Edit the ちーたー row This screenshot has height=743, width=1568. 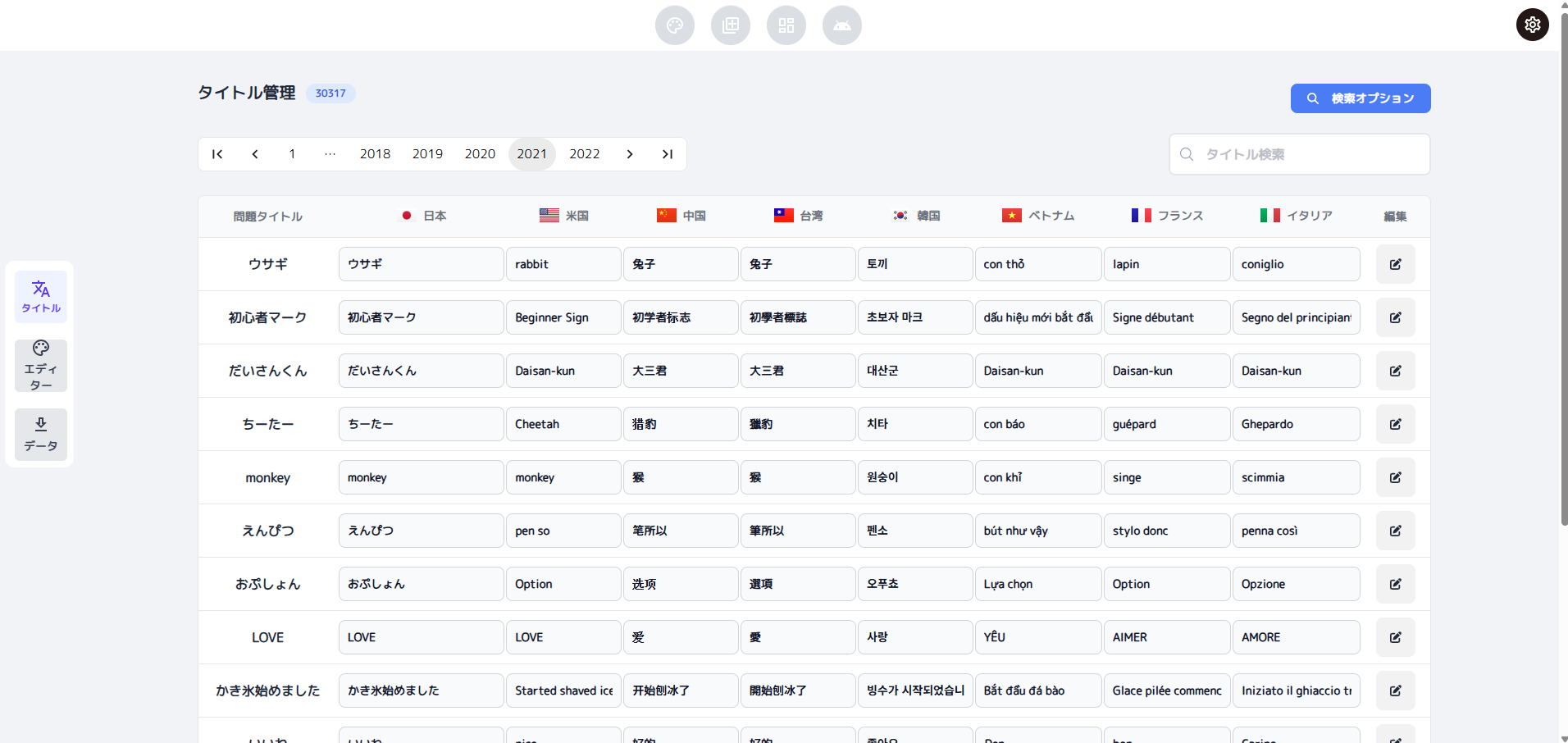[x=1395, y=424]
